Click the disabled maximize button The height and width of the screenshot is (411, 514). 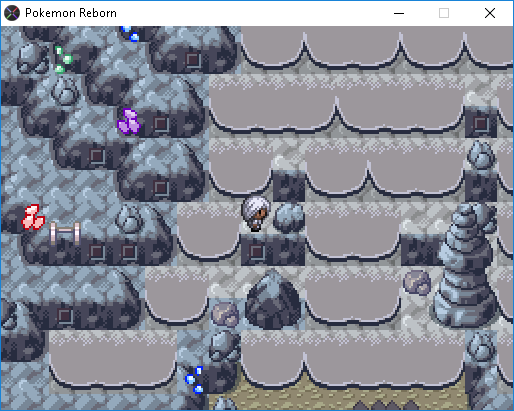(x=444, y=13)
